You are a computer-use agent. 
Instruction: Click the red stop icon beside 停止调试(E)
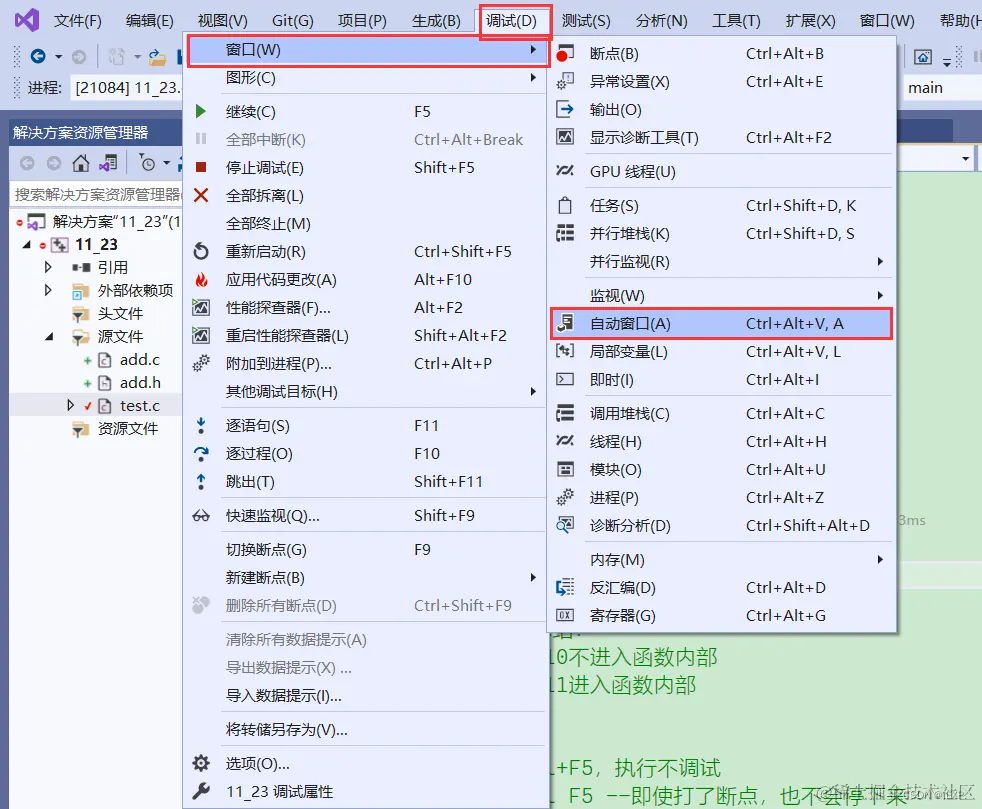tap(199, 167)
